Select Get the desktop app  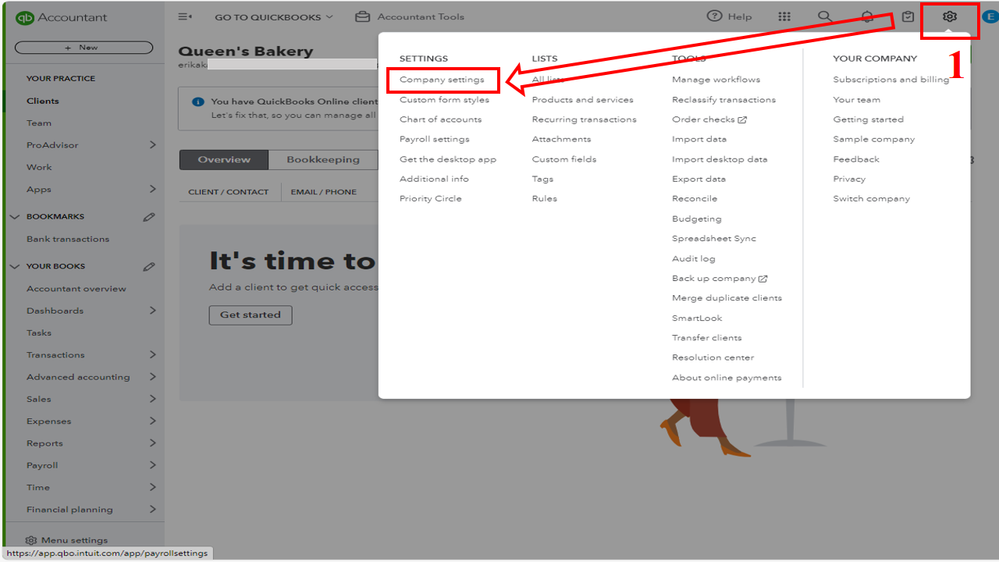(x=447, y=159)
